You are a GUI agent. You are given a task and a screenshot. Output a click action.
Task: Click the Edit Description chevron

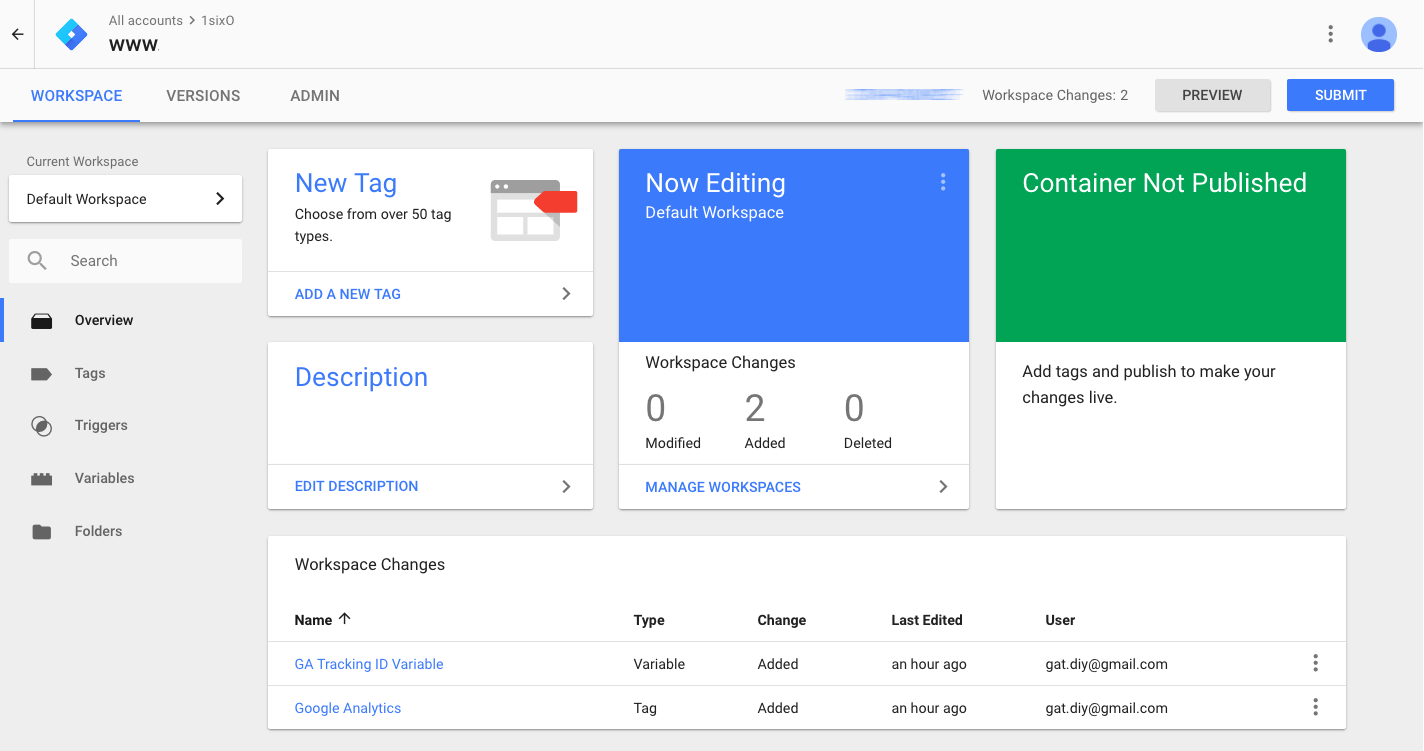coord(566,486)
